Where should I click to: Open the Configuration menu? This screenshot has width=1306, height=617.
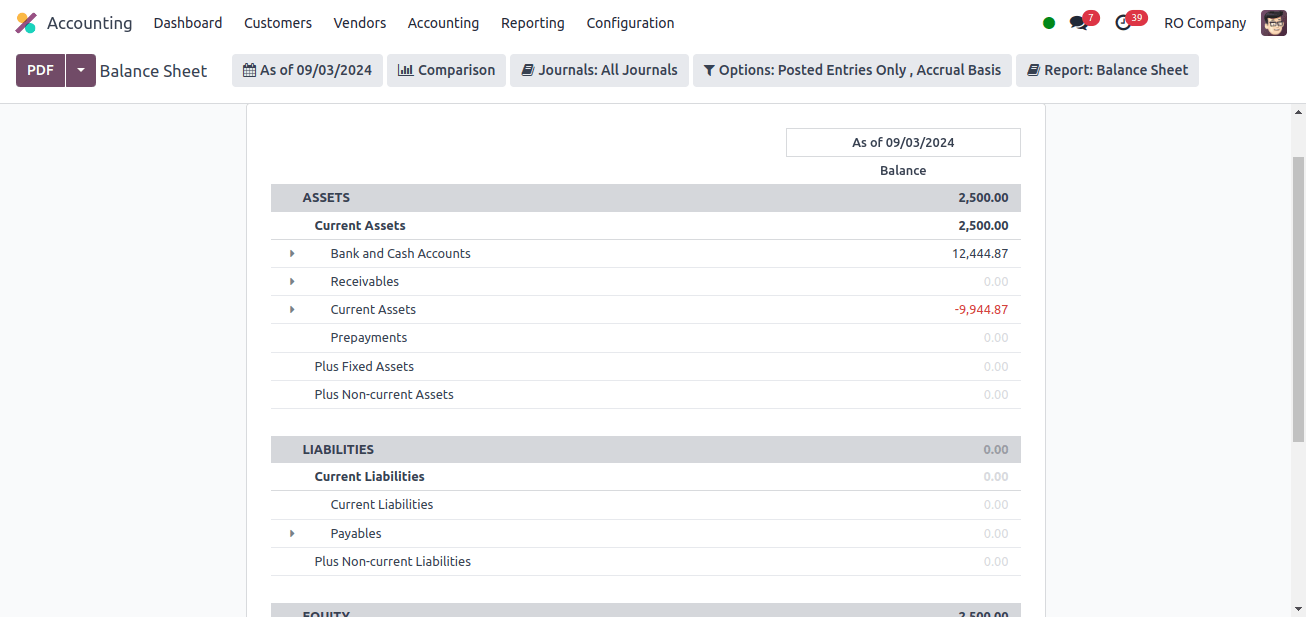tap(630, 23)
